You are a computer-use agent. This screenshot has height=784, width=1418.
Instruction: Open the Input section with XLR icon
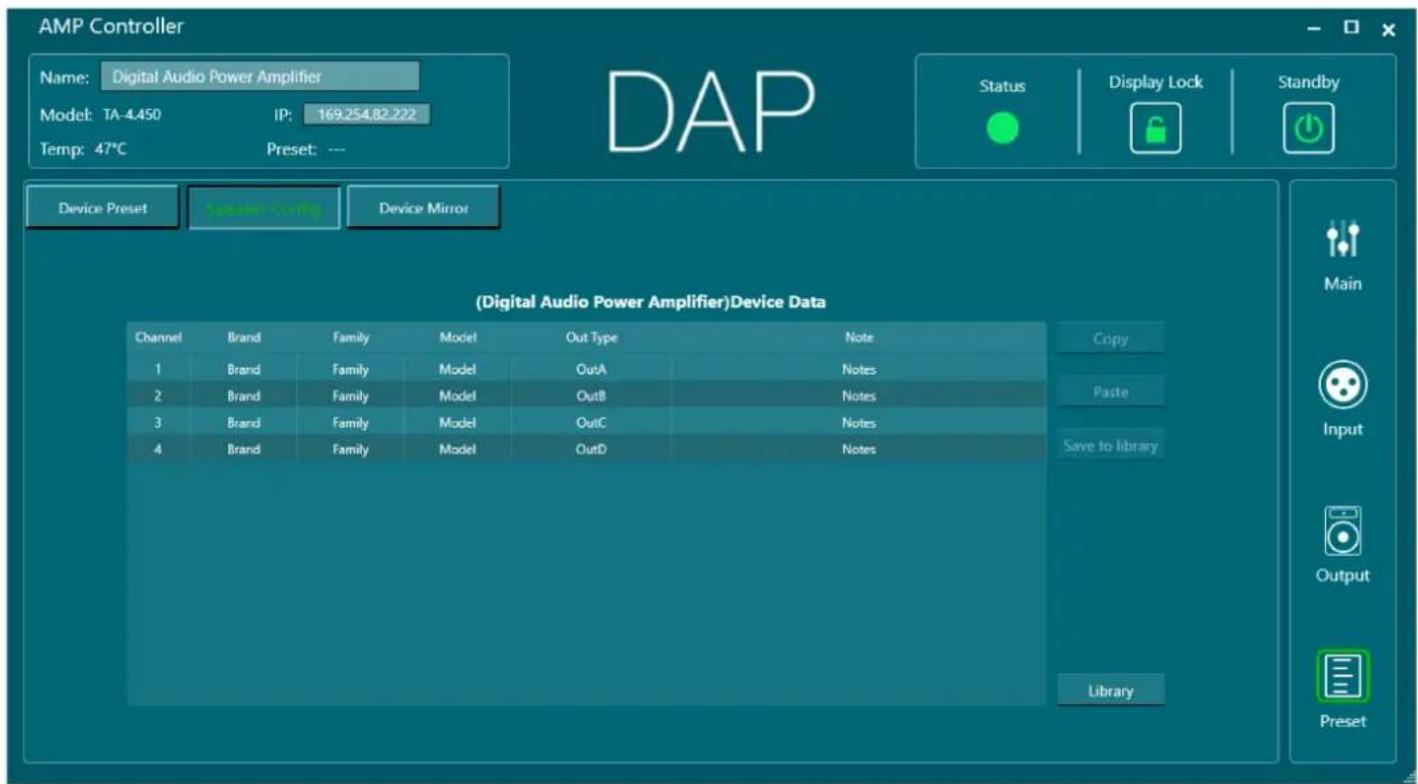[1343, 400]
